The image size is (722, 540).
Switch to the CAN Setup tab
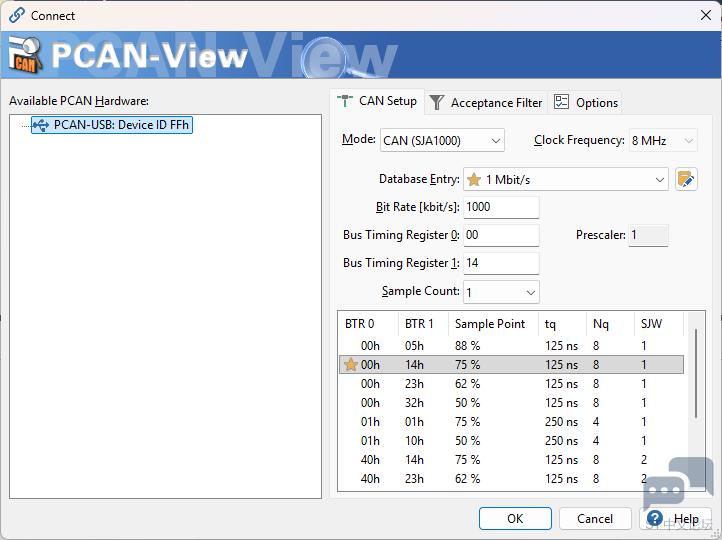pos(377,101)
